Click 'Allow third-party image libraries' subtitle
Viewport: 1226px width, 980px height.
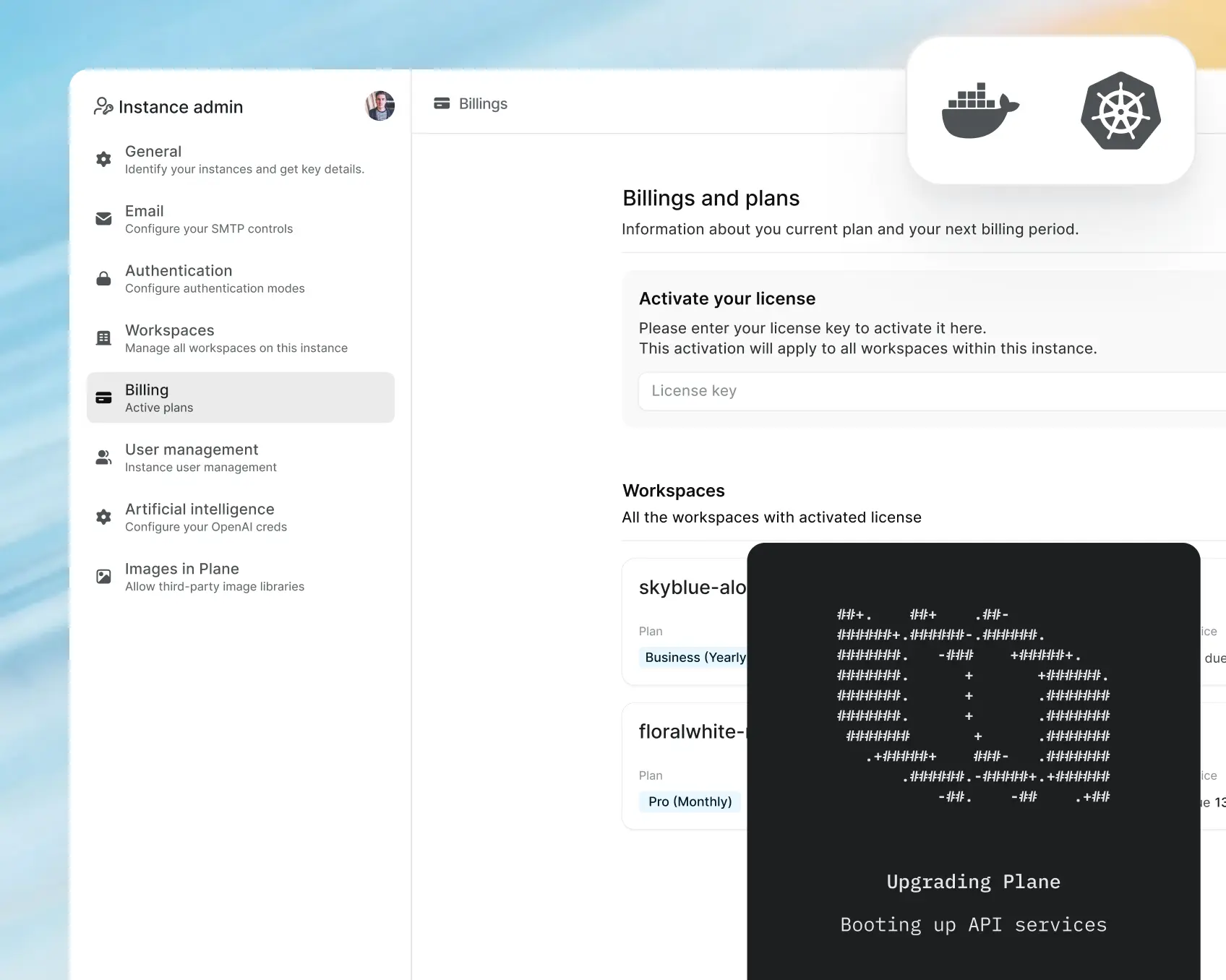click(x=215, y=586)
